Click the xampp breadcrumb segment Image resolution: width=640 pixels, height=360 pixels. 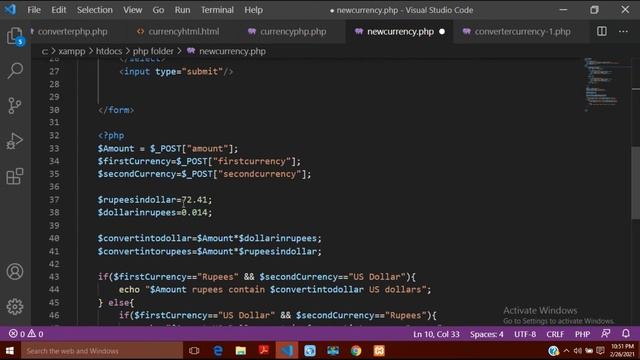click(x=72, y=51)
